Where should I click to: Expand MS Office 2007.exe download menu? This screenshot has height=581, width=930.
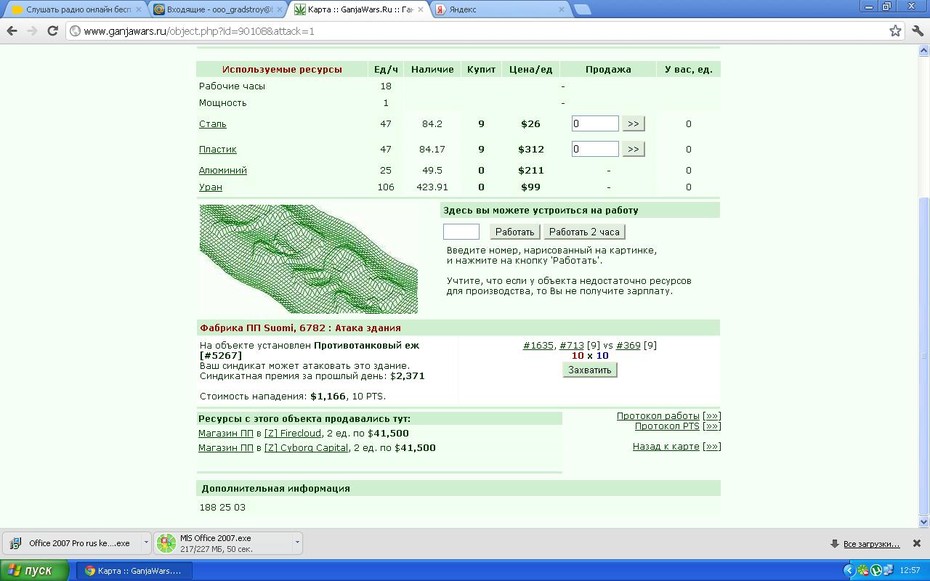point(297,542)
